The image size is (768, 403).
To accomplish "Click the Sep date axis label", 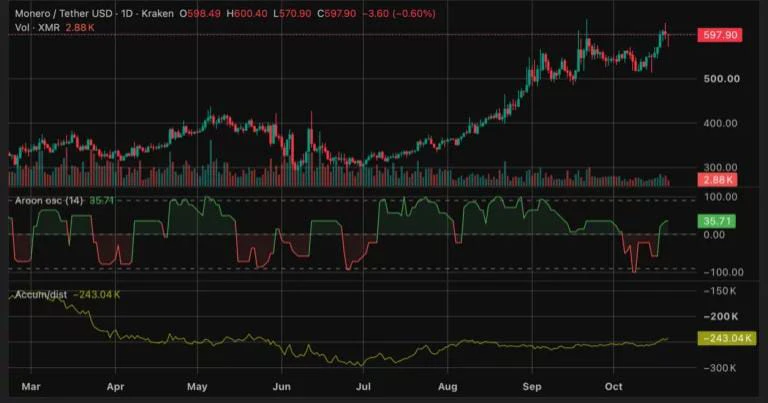I will 532,387.
